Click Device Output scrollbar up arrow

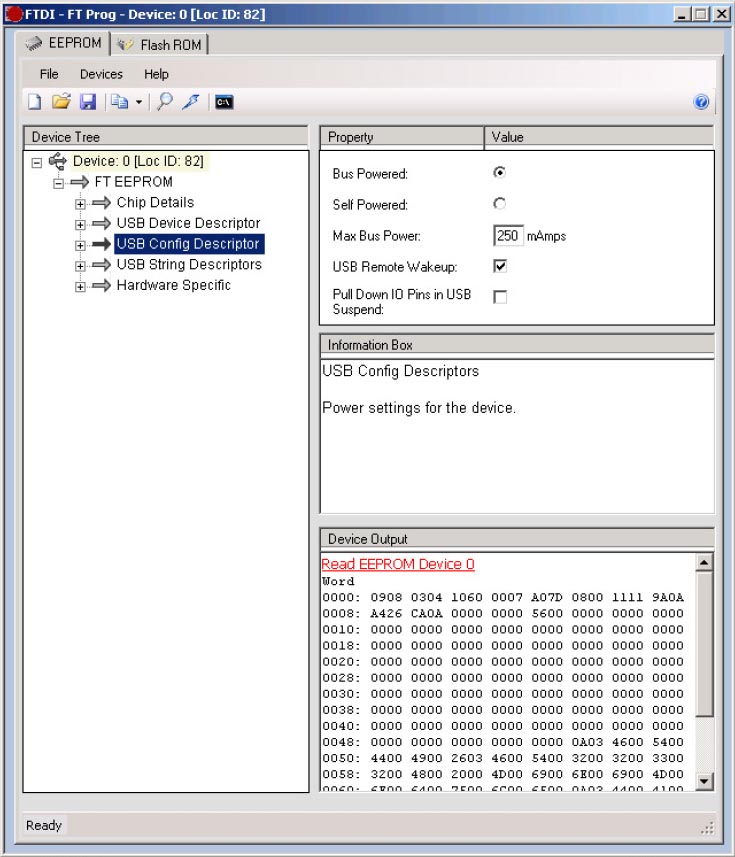click(x=704, y=562)
